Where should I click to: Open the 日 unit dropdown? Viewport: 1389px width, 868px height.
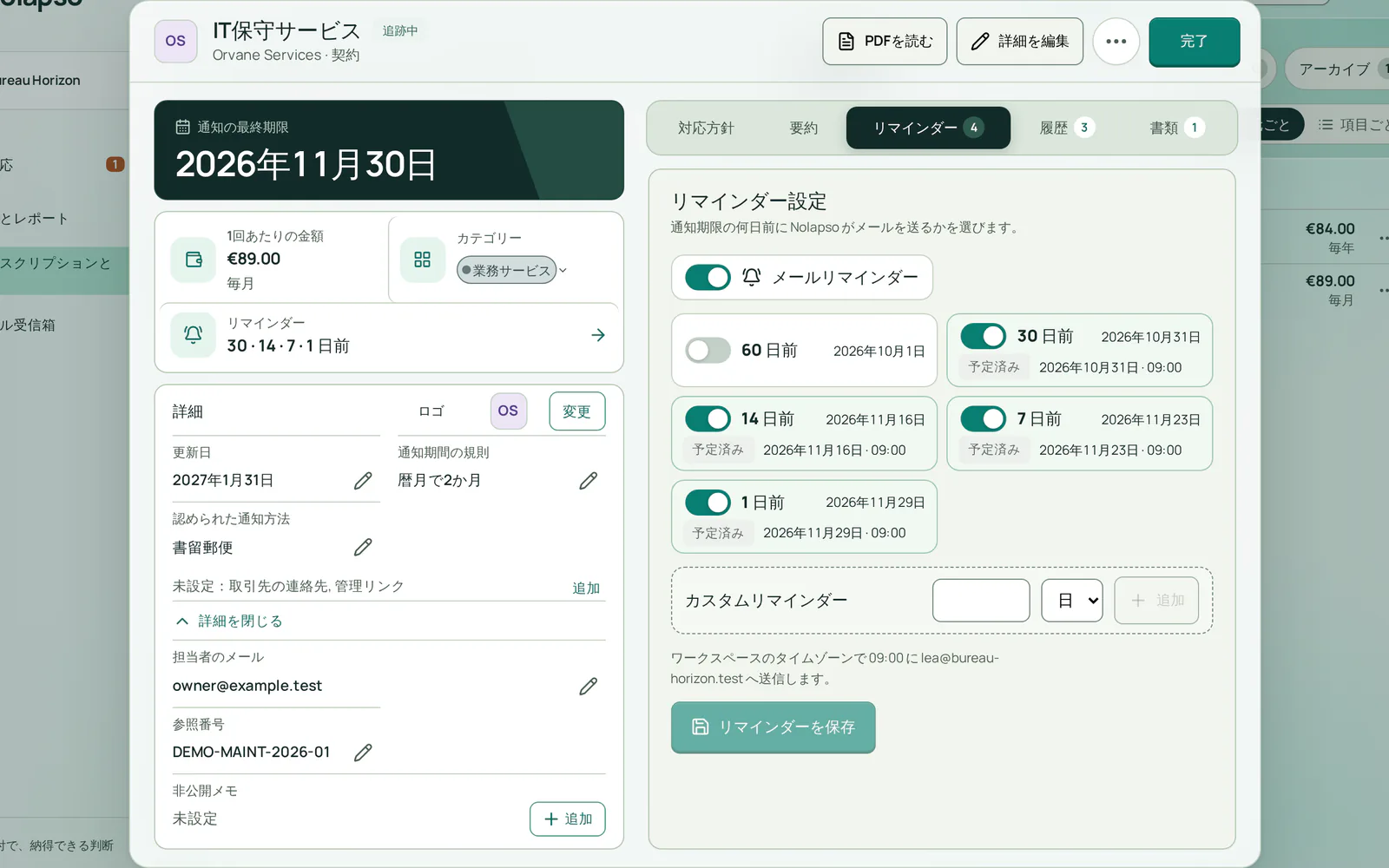[x=1072, y=601]
